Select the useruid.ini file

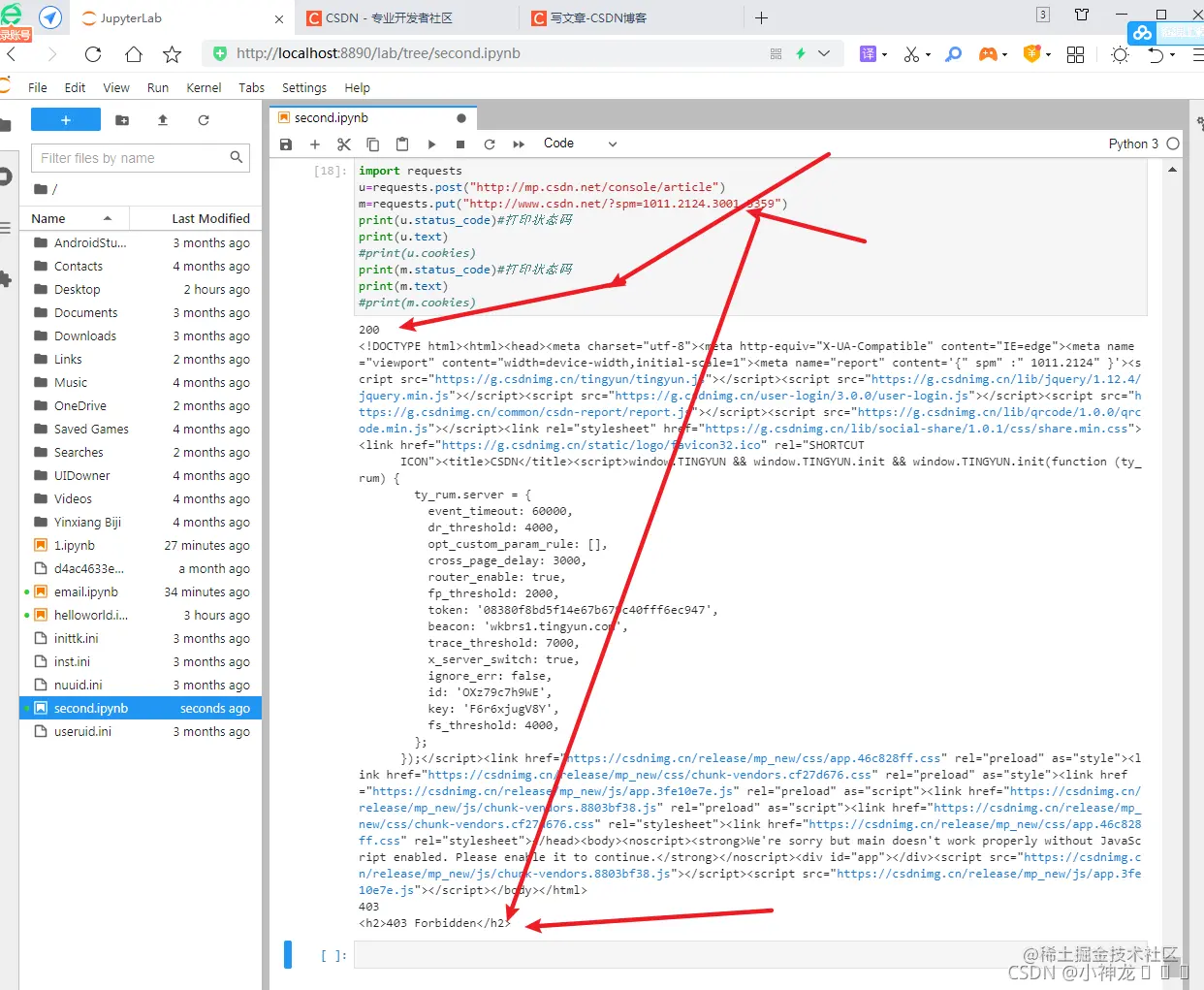[x=141, y=732]
